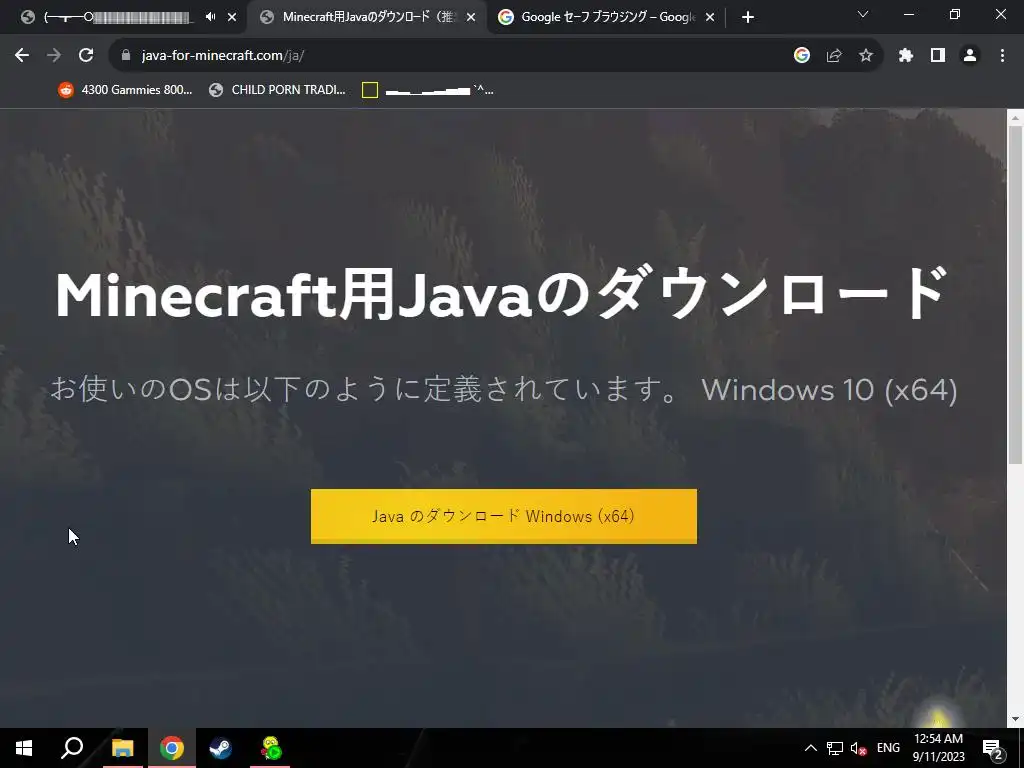Viewport: 1024px width, 768px height.
Task: Click the Chrome taskbar icon
Action: [172, 748]
